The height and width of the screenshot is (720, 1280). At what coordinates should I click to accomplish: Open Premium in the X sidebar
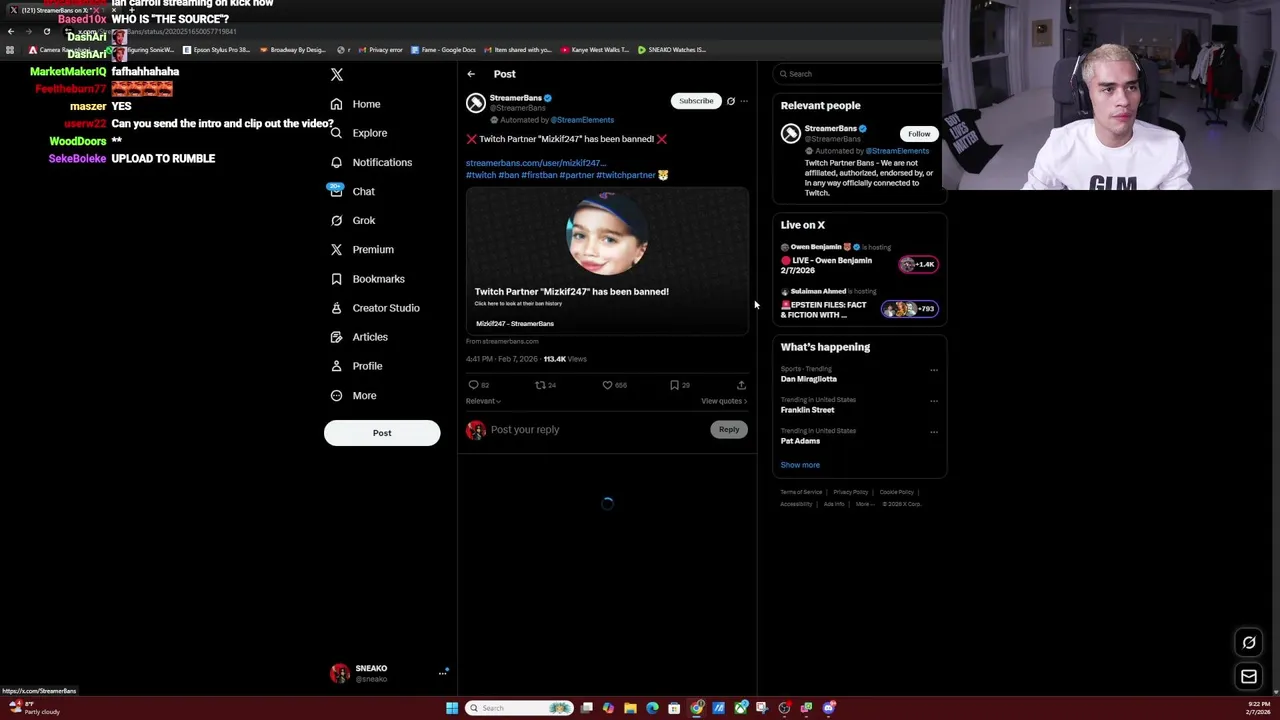[361, 249]
